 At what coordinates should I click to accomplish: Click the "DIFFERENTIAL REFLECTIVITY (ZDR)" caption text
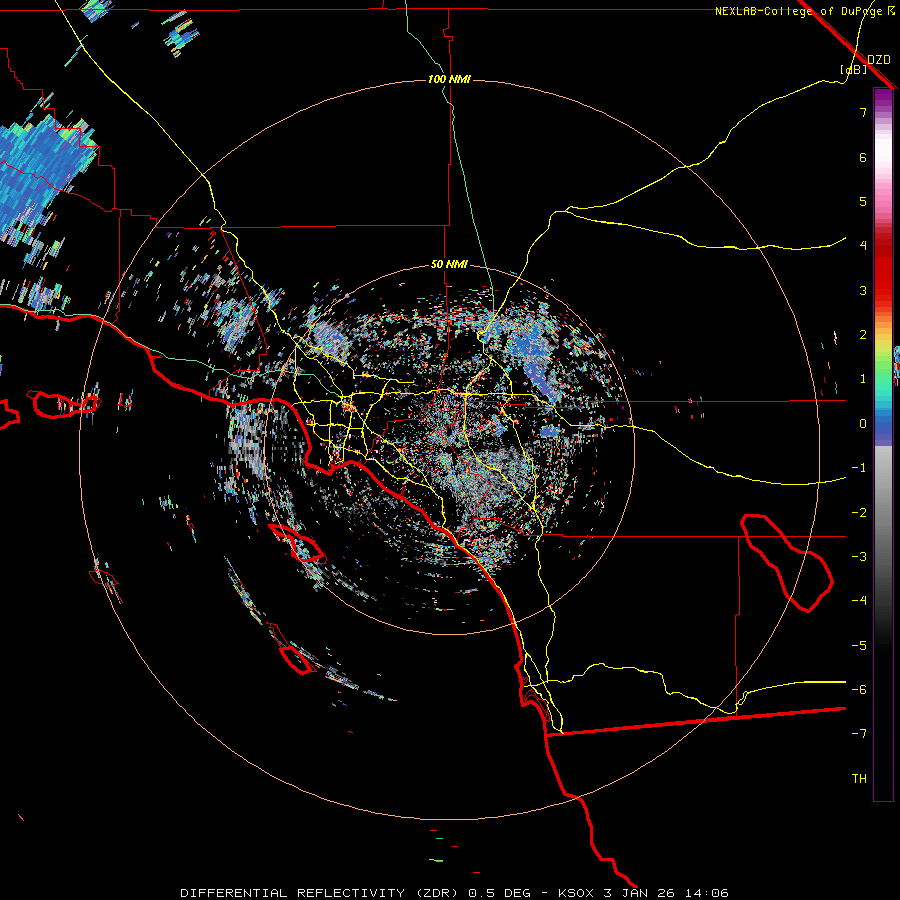coord(321,893)
